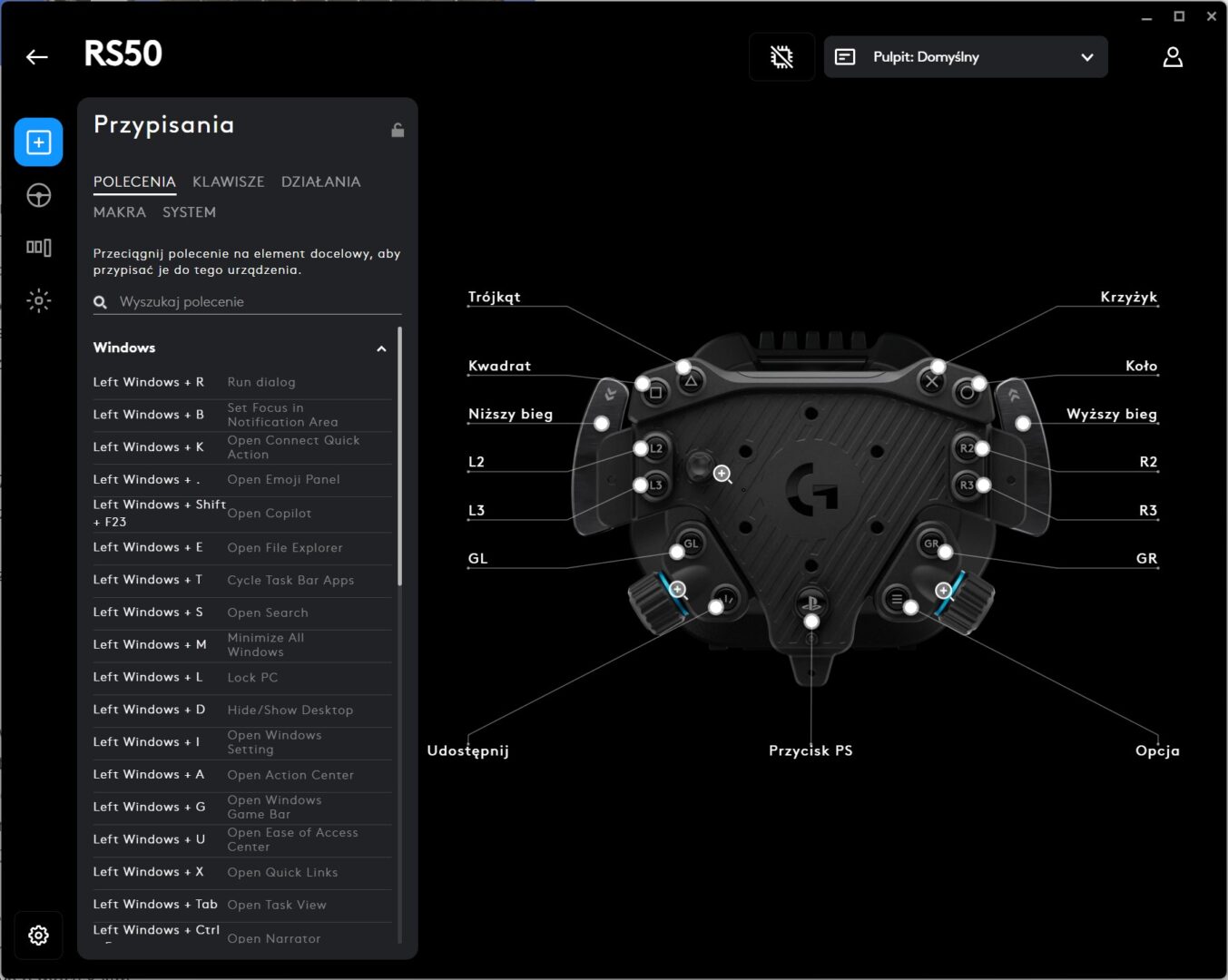
Task: Open the DZIAŁANIA tab
Action: tap(320, 181)
